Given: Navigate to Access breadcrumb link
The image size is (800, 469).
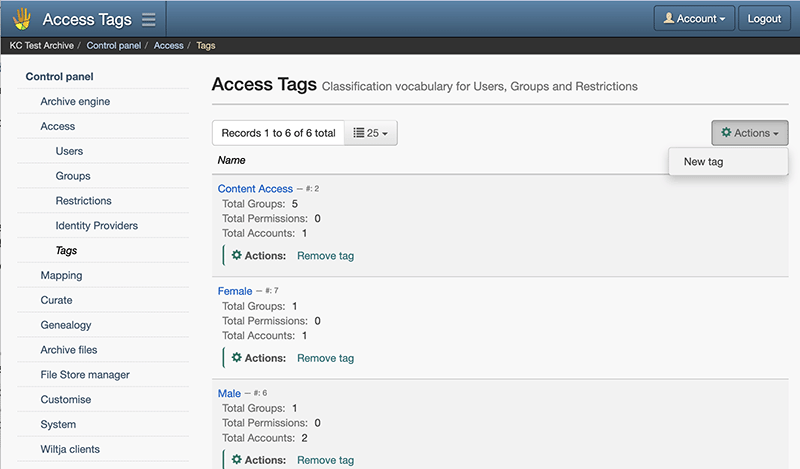Looking at the screenshot, I should click(x=168, y=45).
